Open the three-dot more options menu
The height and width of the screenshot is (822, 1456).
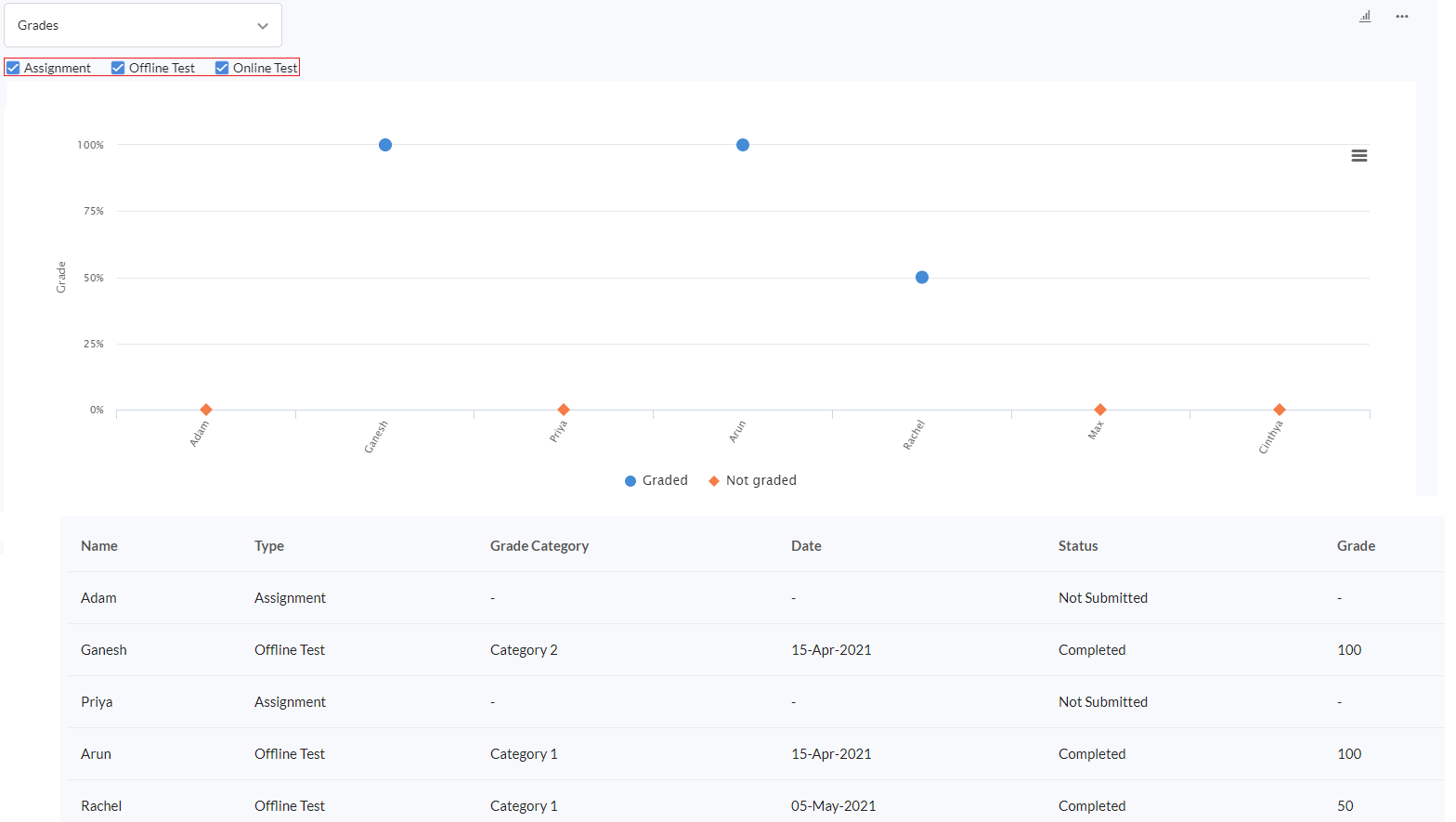tap(1402, 16)
